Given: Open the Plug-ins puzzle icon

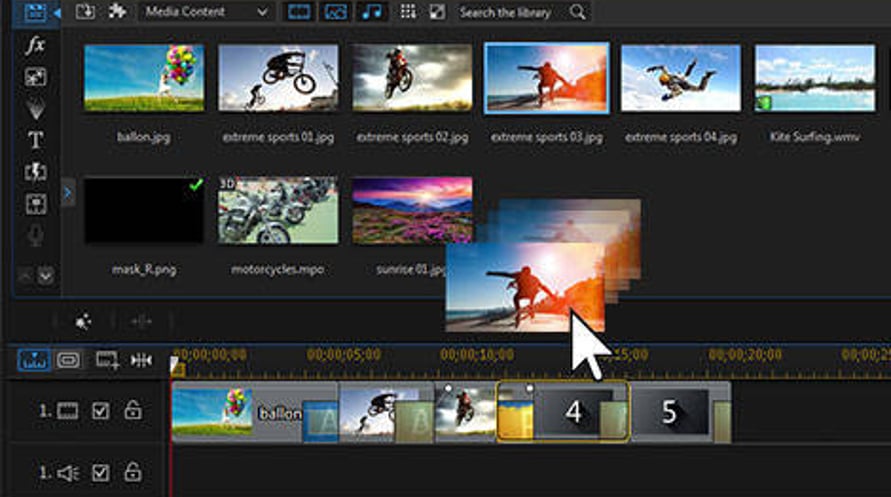Looking at the screenshot, I should [117, 11].
